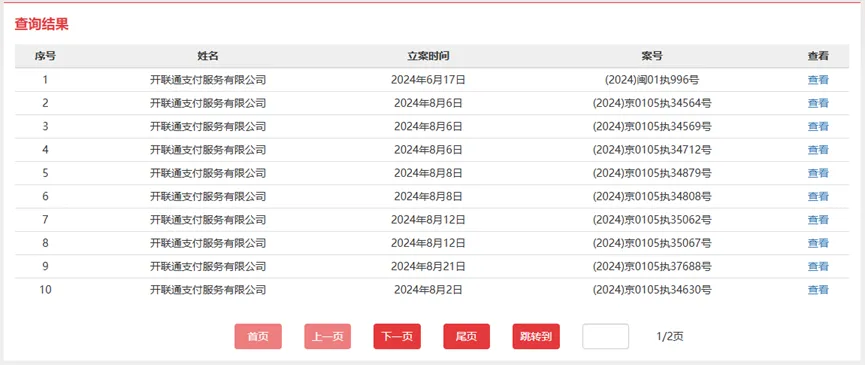Open 查看 link for case 闽01执996号
This screenshot has width=865, height=365.
(x=818, y=80)
